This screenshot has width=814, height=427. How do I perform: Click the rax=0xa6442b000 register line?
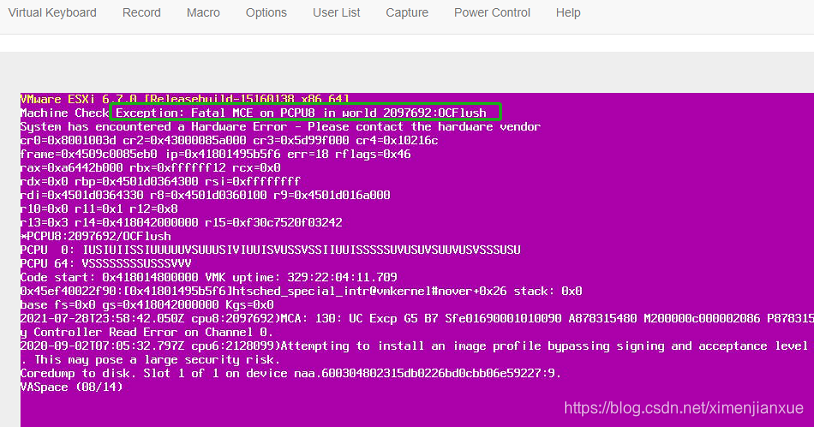coord(151,168)
